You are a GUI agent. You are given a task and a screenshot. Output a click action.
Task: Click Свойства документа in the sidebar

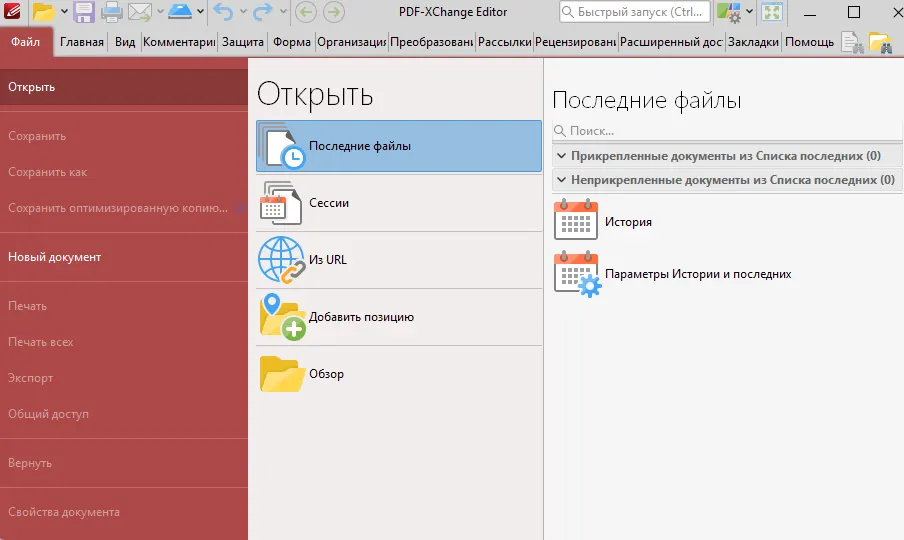click(124, 512)
